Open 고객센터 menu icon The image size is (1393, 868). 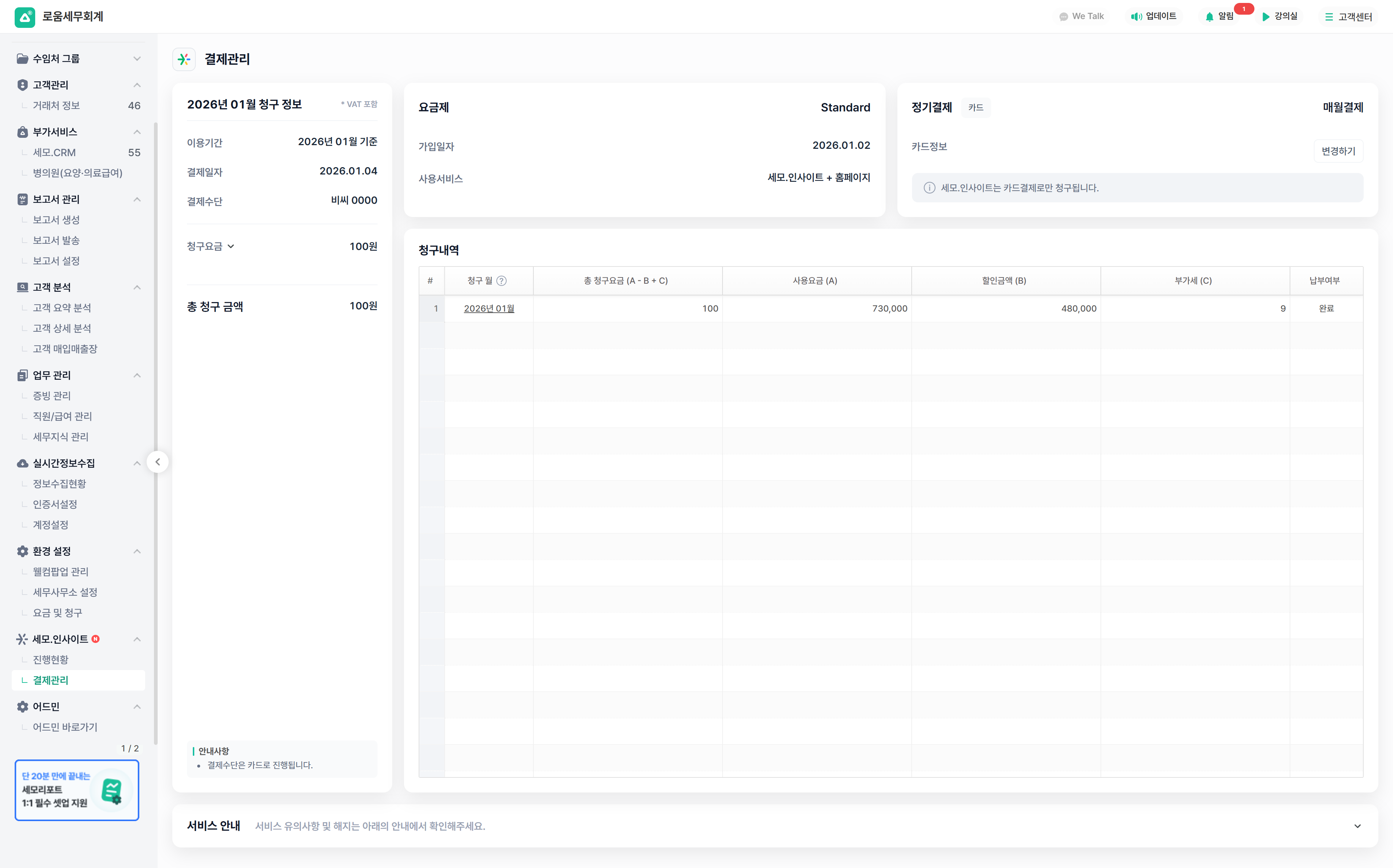(1329, 17)
